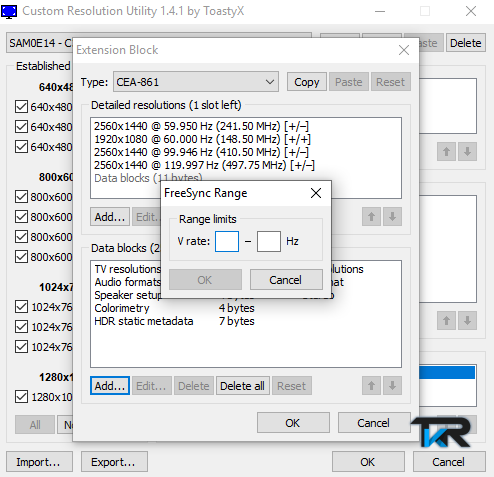Click the maximum V rate field
The image size is (494, 477).
269,241
